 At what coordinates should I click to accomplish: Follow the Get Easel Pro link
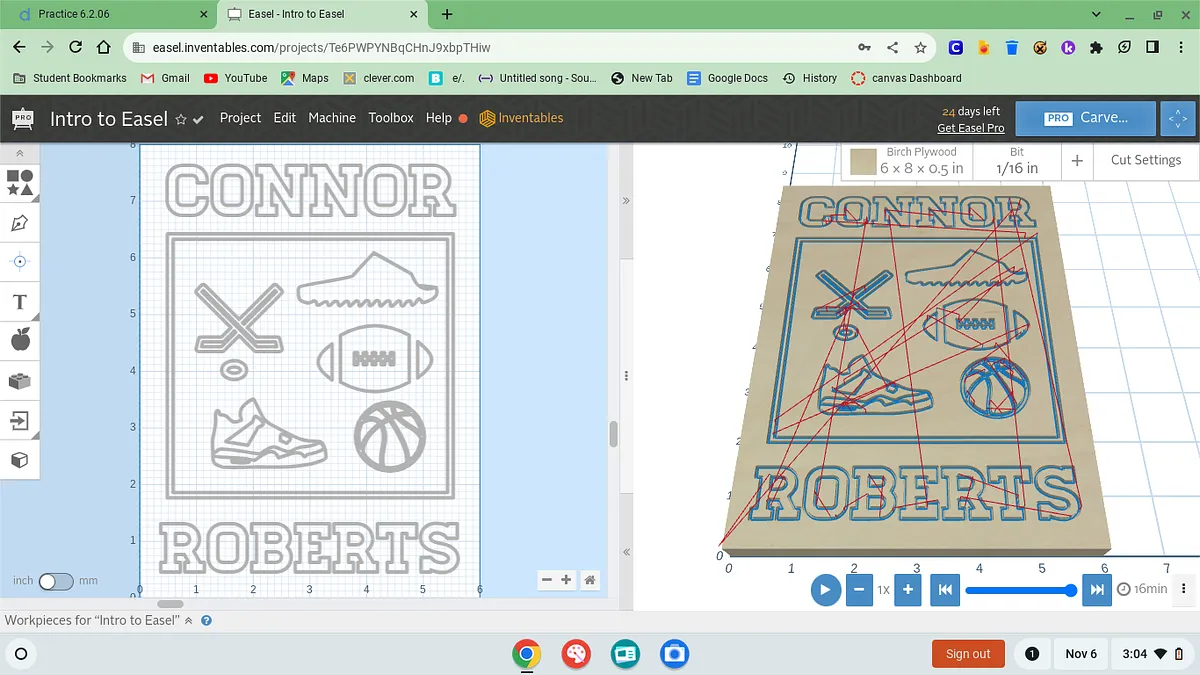click(970, 128)
